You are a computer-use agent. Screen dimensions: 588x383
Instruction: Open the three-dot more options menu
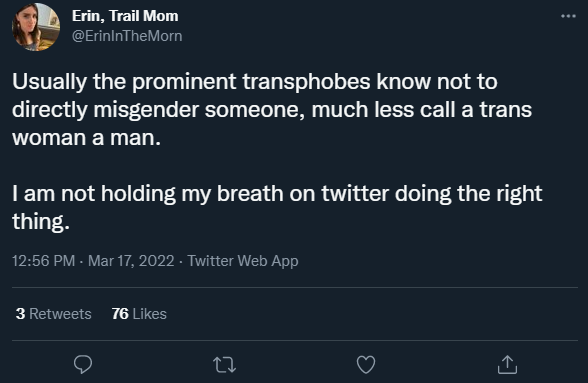pos(568,16)
